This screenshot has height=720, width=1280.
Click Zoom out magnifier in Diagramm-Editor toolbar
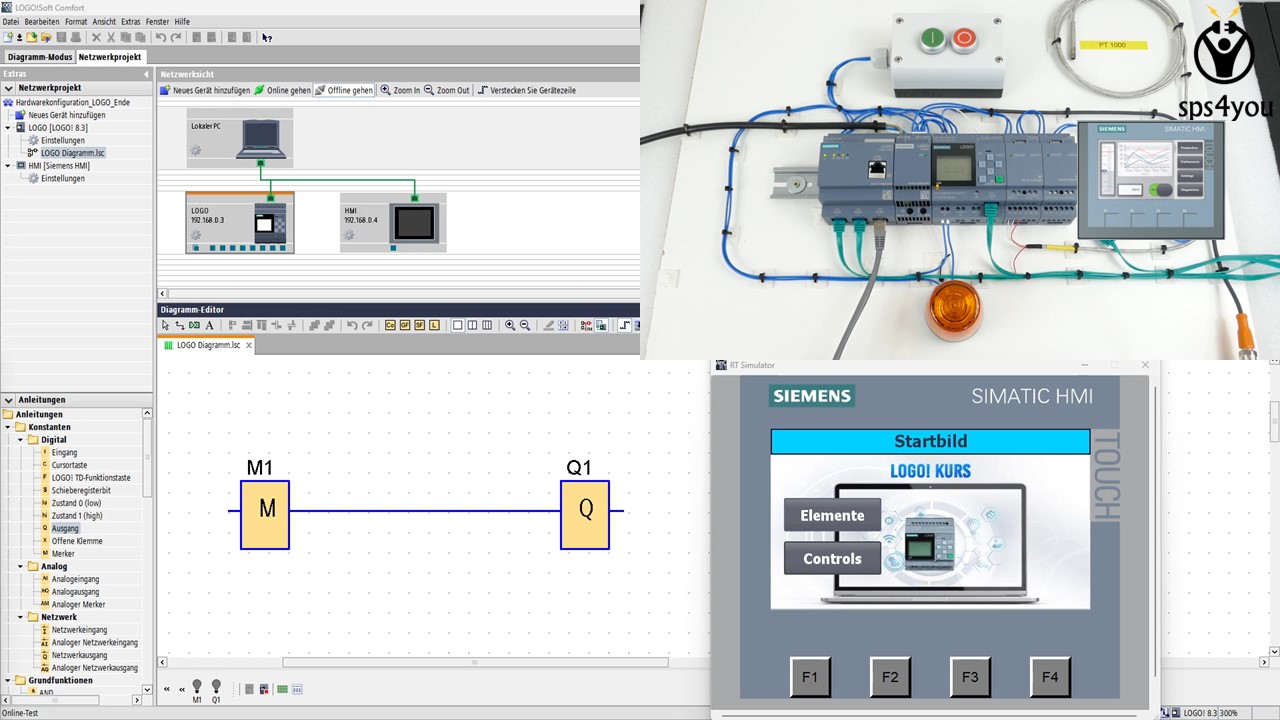tap(524, 325)
